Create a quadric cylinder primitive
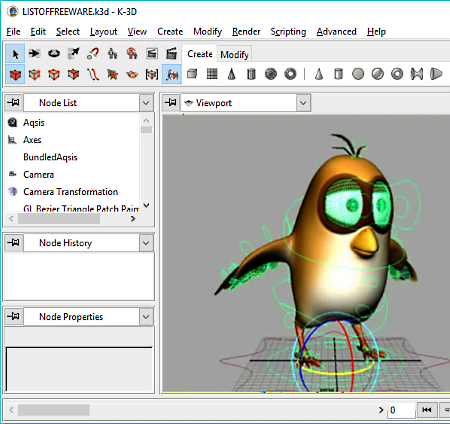The image size is (450, 424). coord(338,74)
